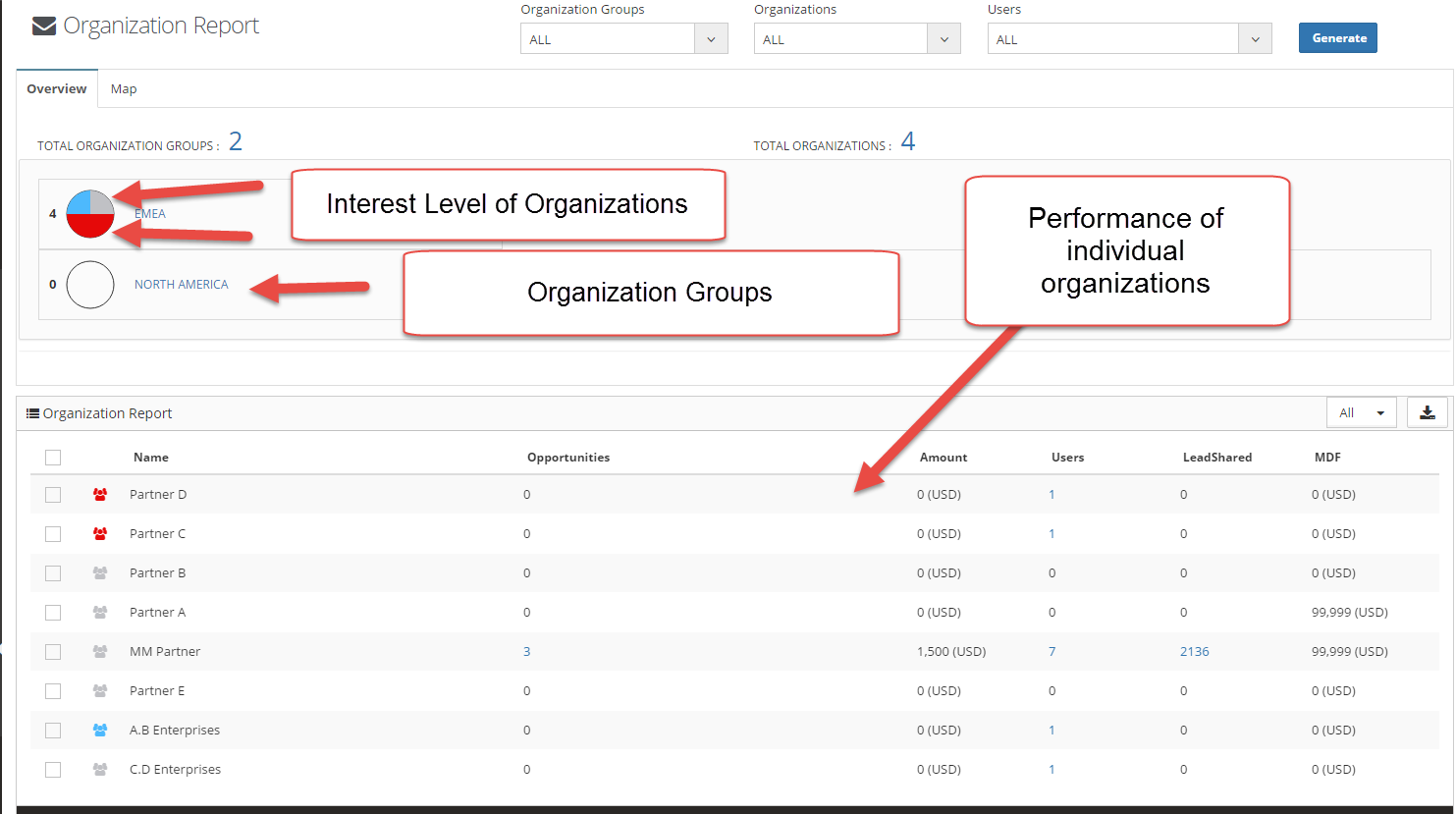Switch to the Map tab
Screen dimensions: 1456x814
[x=124, y=88]
